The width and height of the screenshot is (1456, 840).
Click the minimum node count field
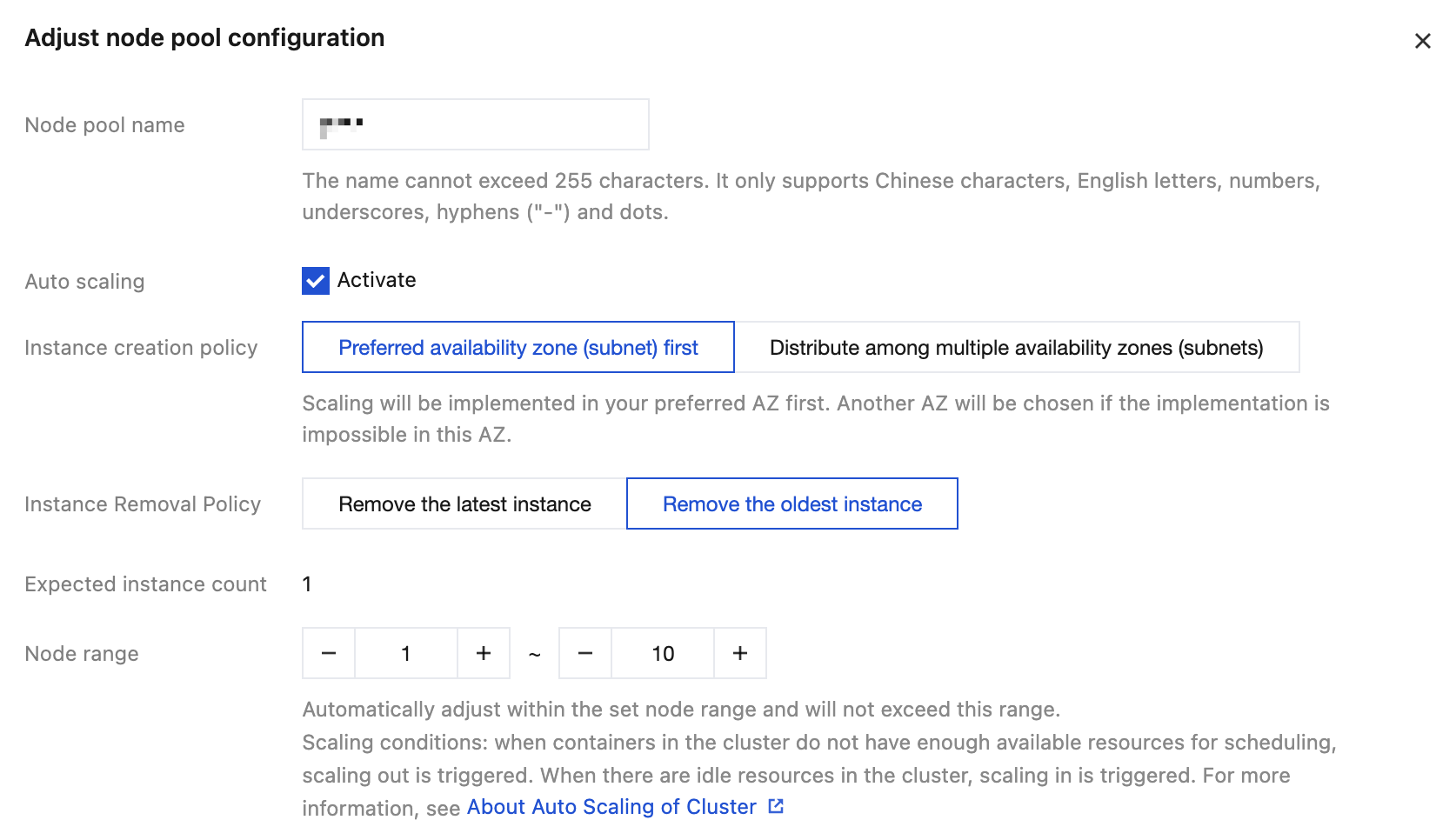(x=406, y=653)
